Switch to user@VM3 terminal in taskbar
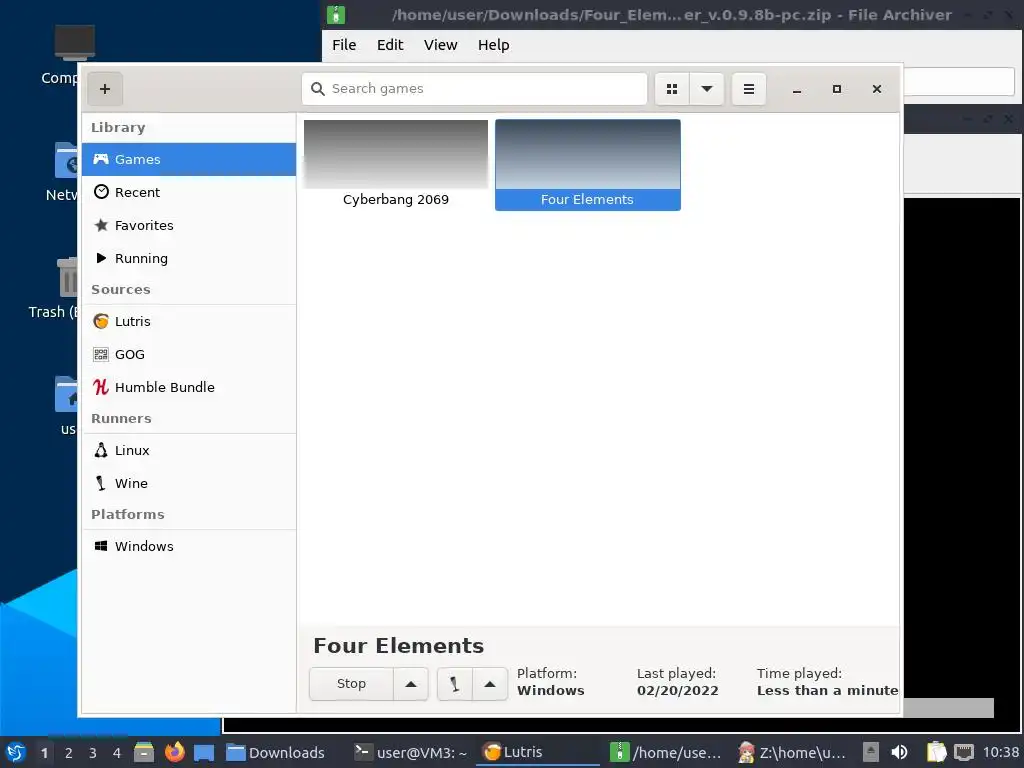This screenshot has width=1024, height=768. click(411, 753)
